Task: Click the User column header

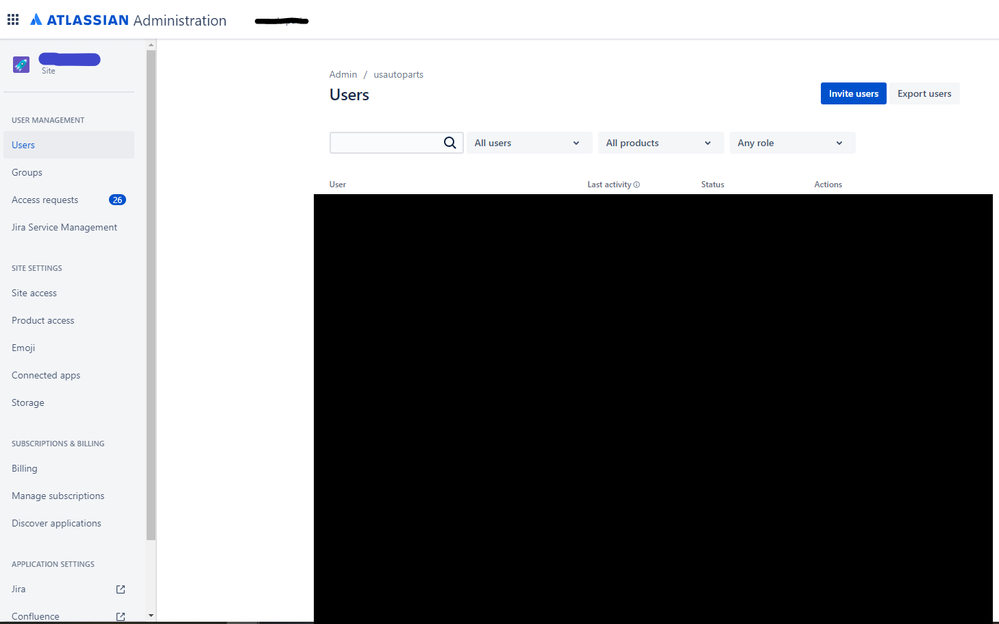Action: (x=338, y=184)
